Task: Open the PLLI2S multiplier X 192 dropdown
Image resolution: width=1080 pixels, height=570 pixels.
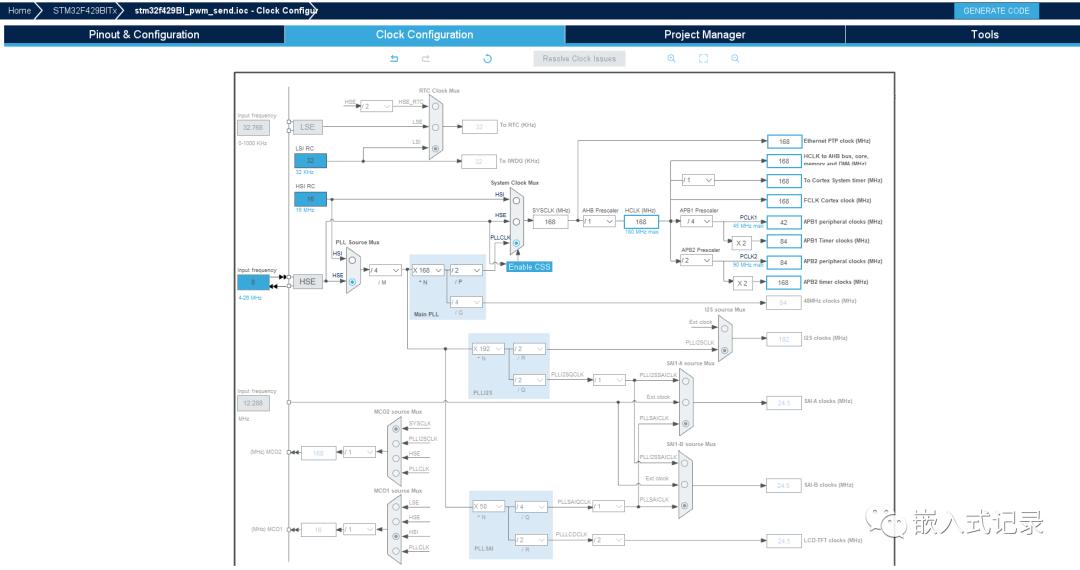Action: (x=488, y=349)
